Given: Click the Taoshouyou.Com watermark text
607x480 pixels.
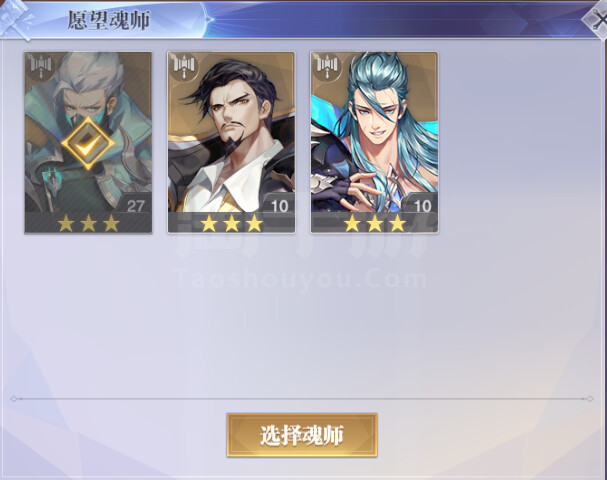Looking at the screenshot, I should click(x=301, y=279).
